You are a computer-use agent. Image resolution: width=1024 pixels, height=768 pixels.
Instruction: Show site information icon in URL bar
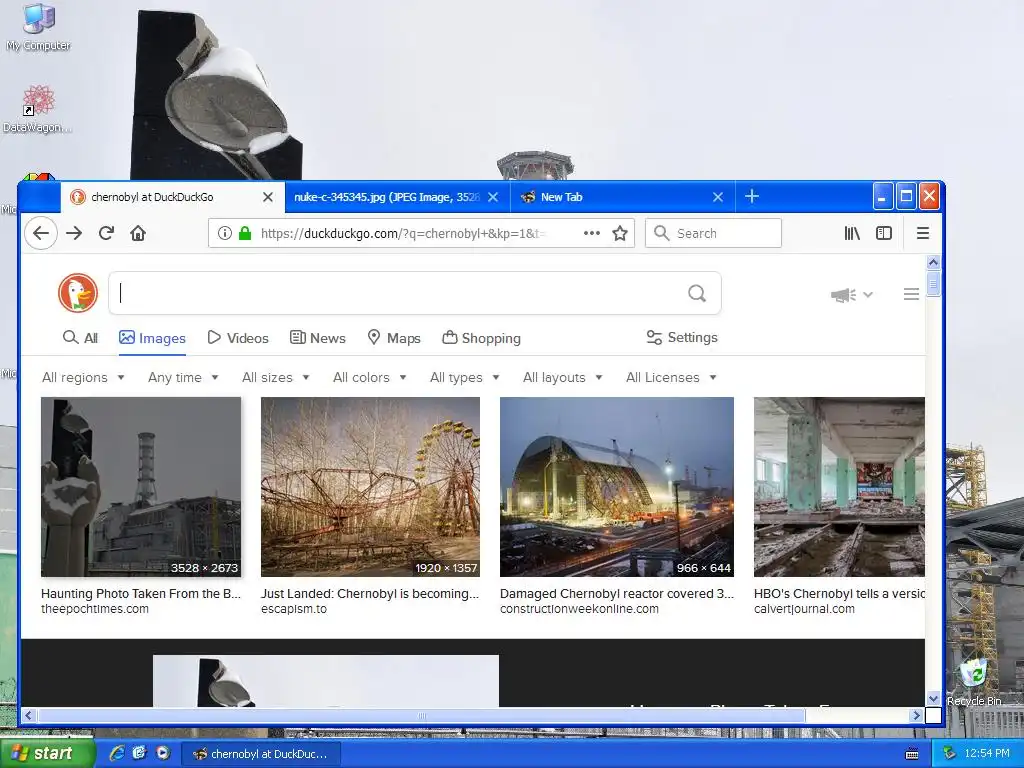point(225,233)
